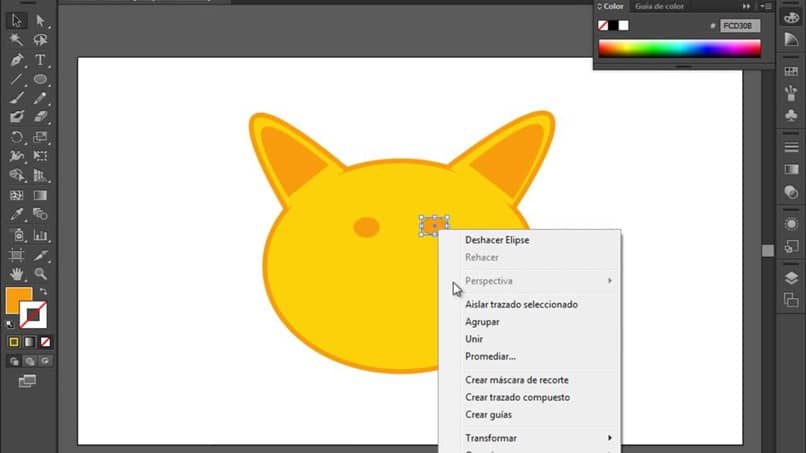
Task: Choose the Lasso tool
Action: click(40, 40)
